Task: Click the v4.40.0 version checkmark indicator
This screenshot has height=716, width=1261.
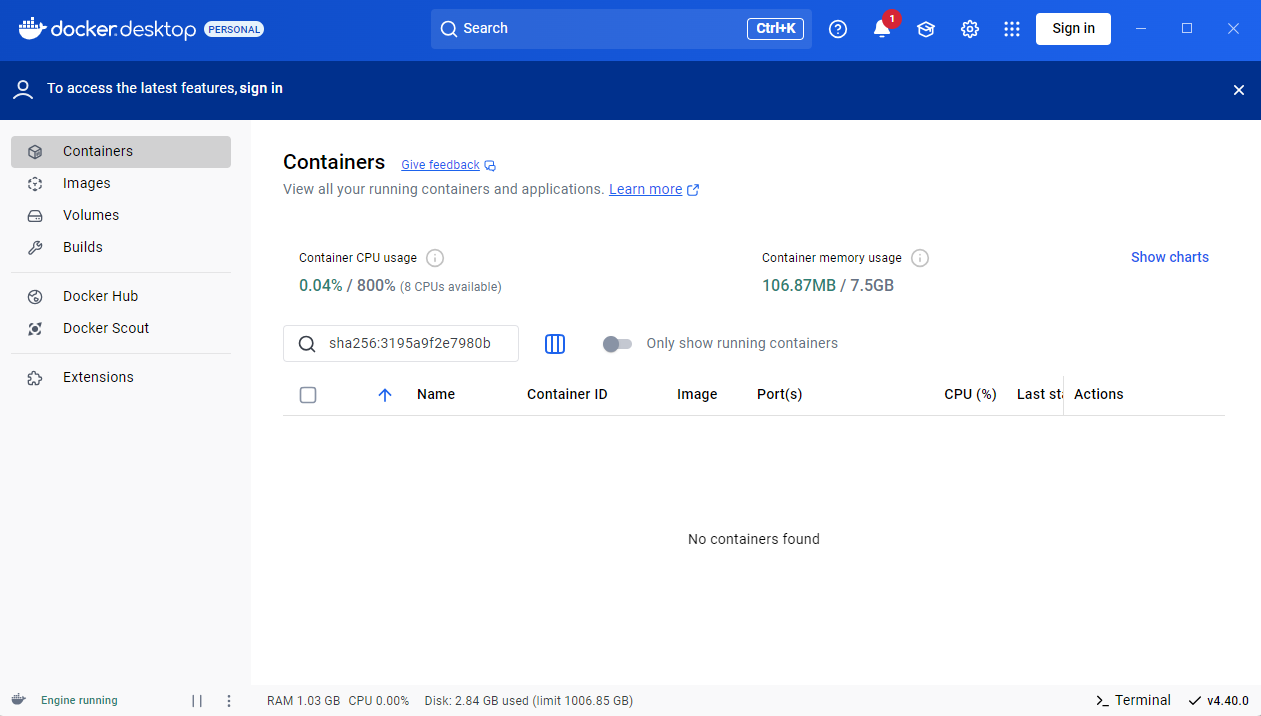Action: click(1218, 700)
